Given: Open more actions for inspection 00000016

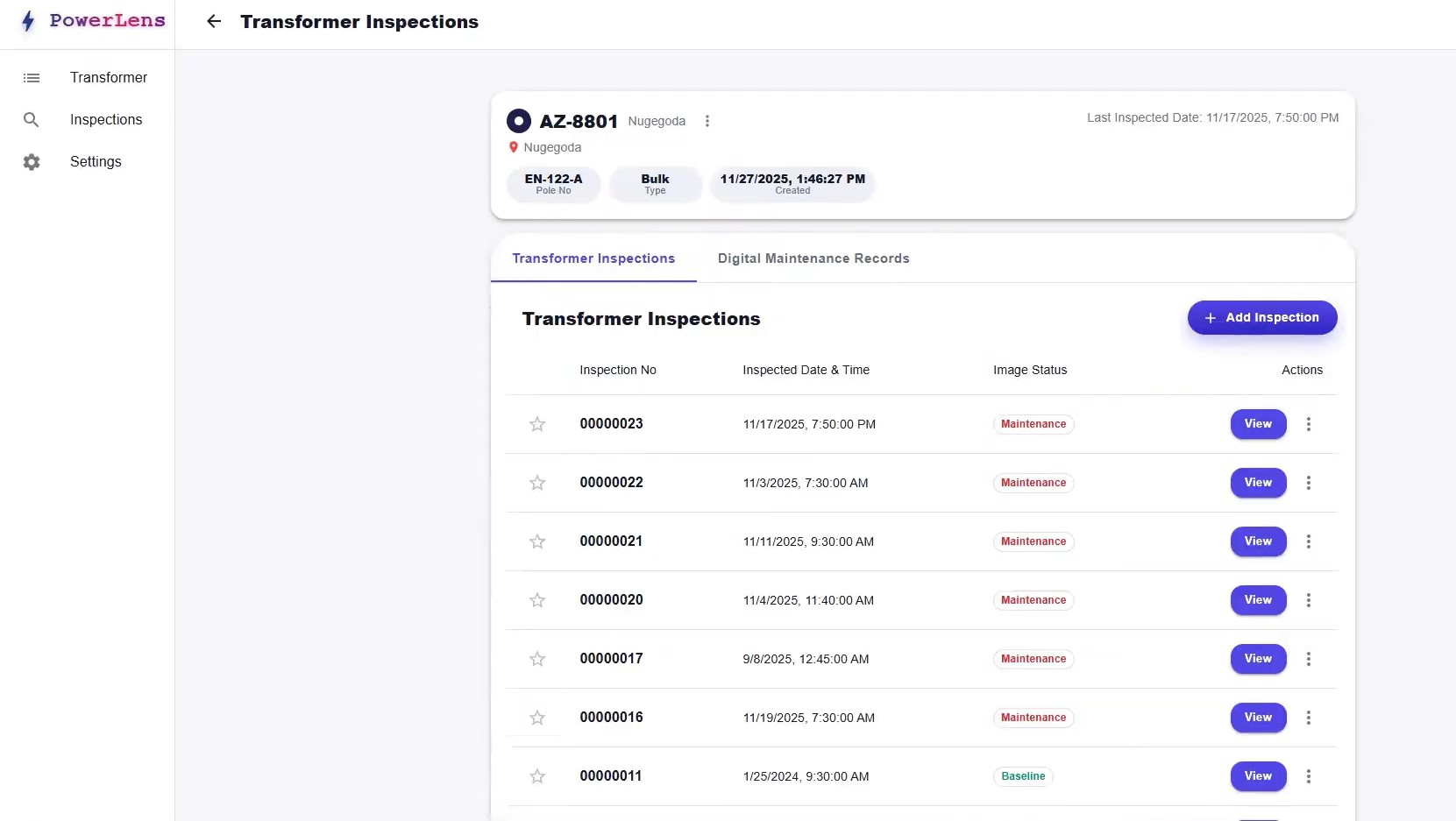Looking at the screenshot, I should coord(1309,718).
